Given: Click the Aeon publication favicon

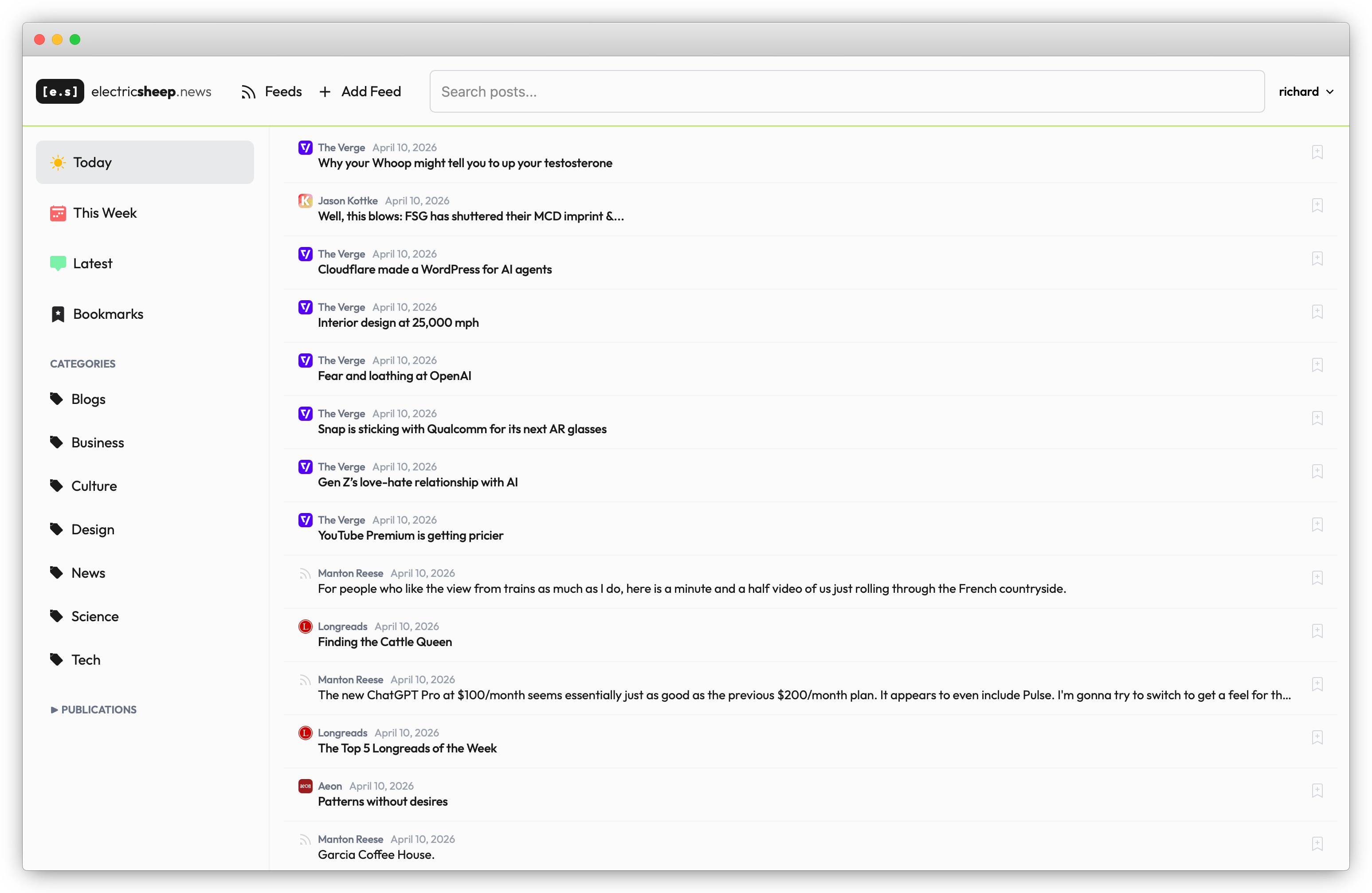Looking at the screenshot, I should pyautogui.click(x=305, y=786).
